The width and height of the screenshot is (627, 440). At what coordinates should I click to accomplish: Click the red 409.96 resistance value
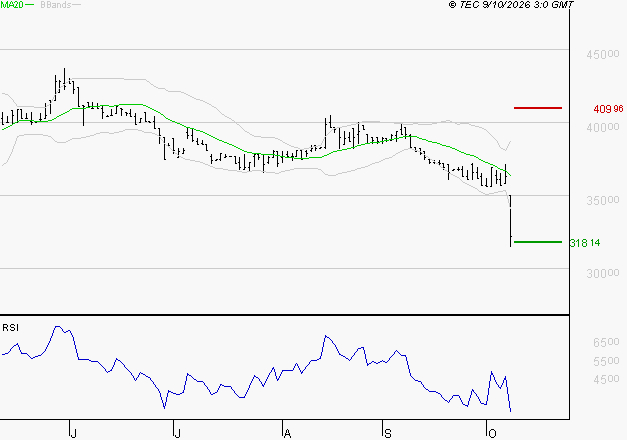tap(608, 109)
